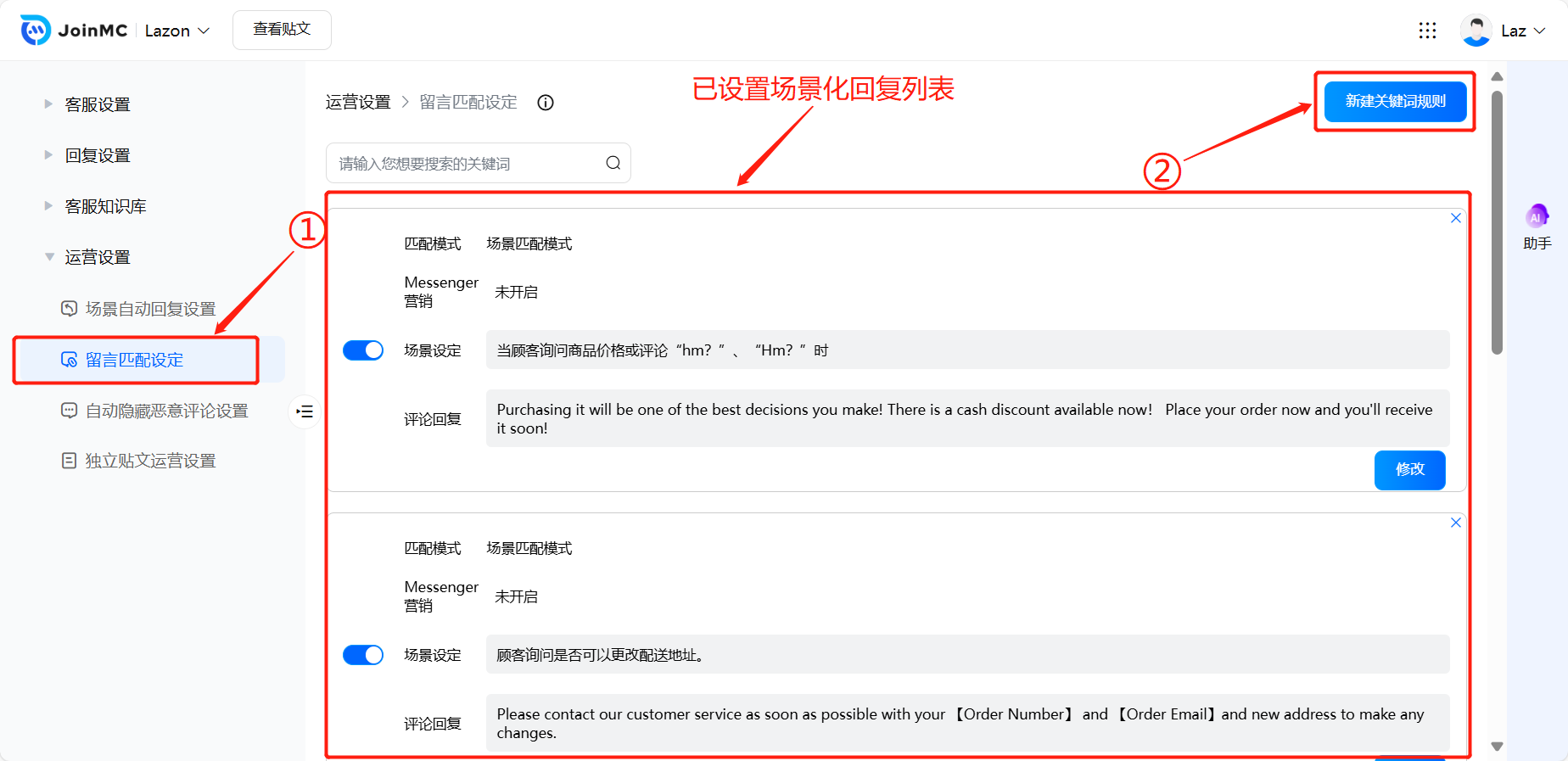Screen dimensions: 1568x761
Task: Click the user avatar picture
Action: coord(1476,31)
